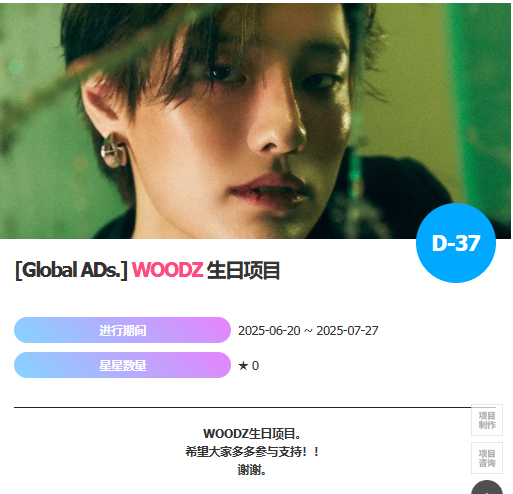Image resolution: width=513 pixels, height=494 pixels.
Task: Click the earring in the banner photo
Action: [114, 151]
